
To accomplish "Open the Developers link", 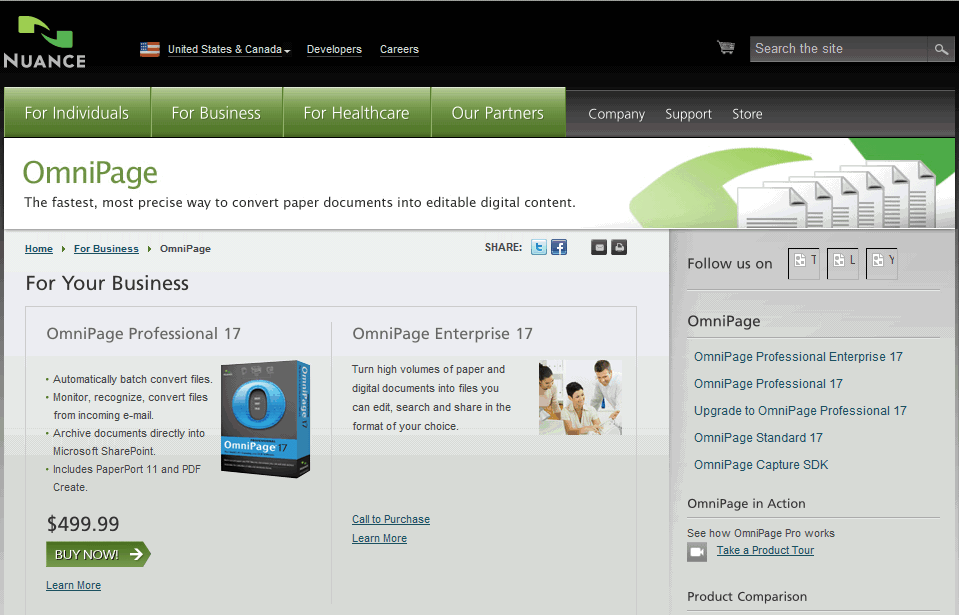I will (334, 50).
